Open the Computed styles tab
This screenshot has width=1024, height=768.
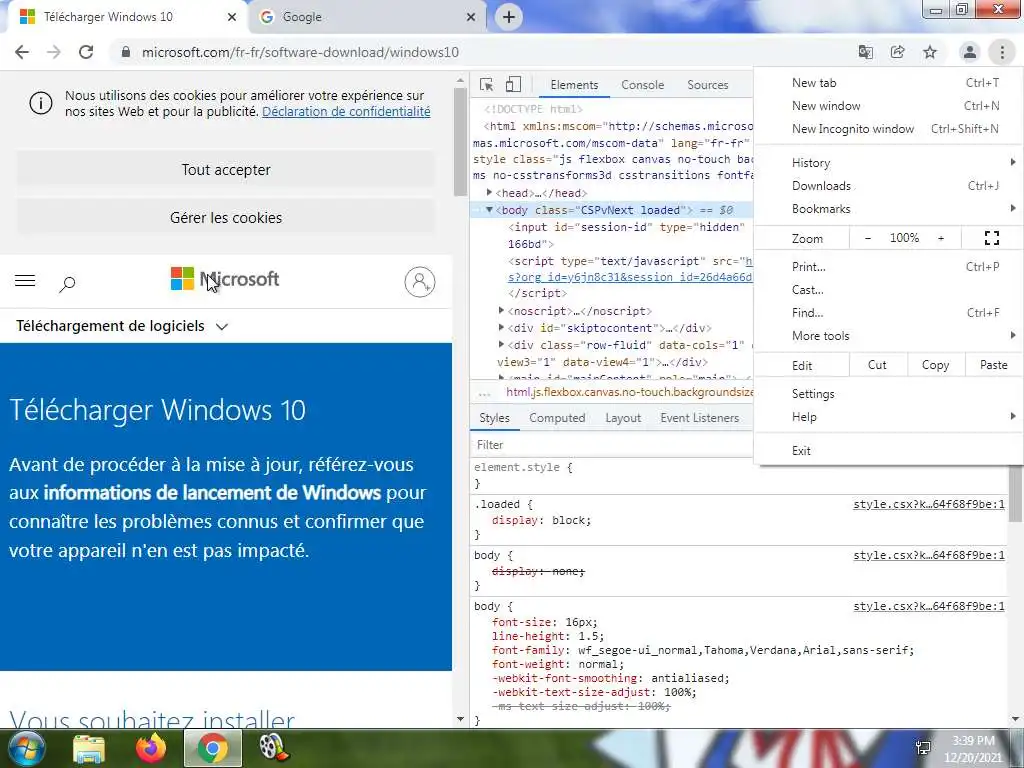click(x=557, y=418)
